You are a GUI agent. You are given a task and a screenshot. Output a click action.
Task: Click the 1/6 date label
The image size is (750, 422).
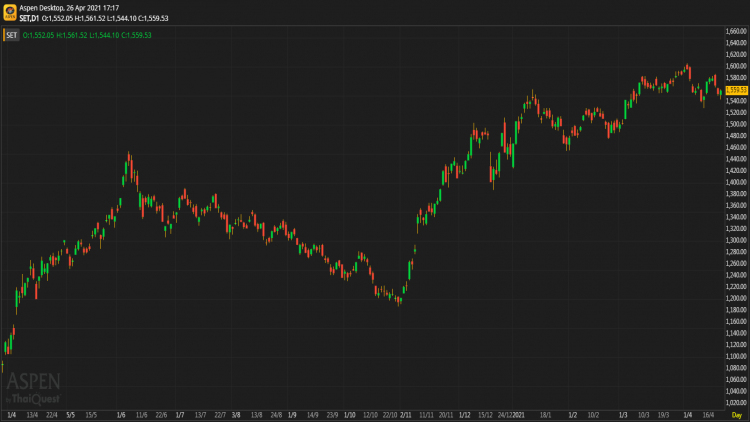pyautogui.click(x=121, y=415)
